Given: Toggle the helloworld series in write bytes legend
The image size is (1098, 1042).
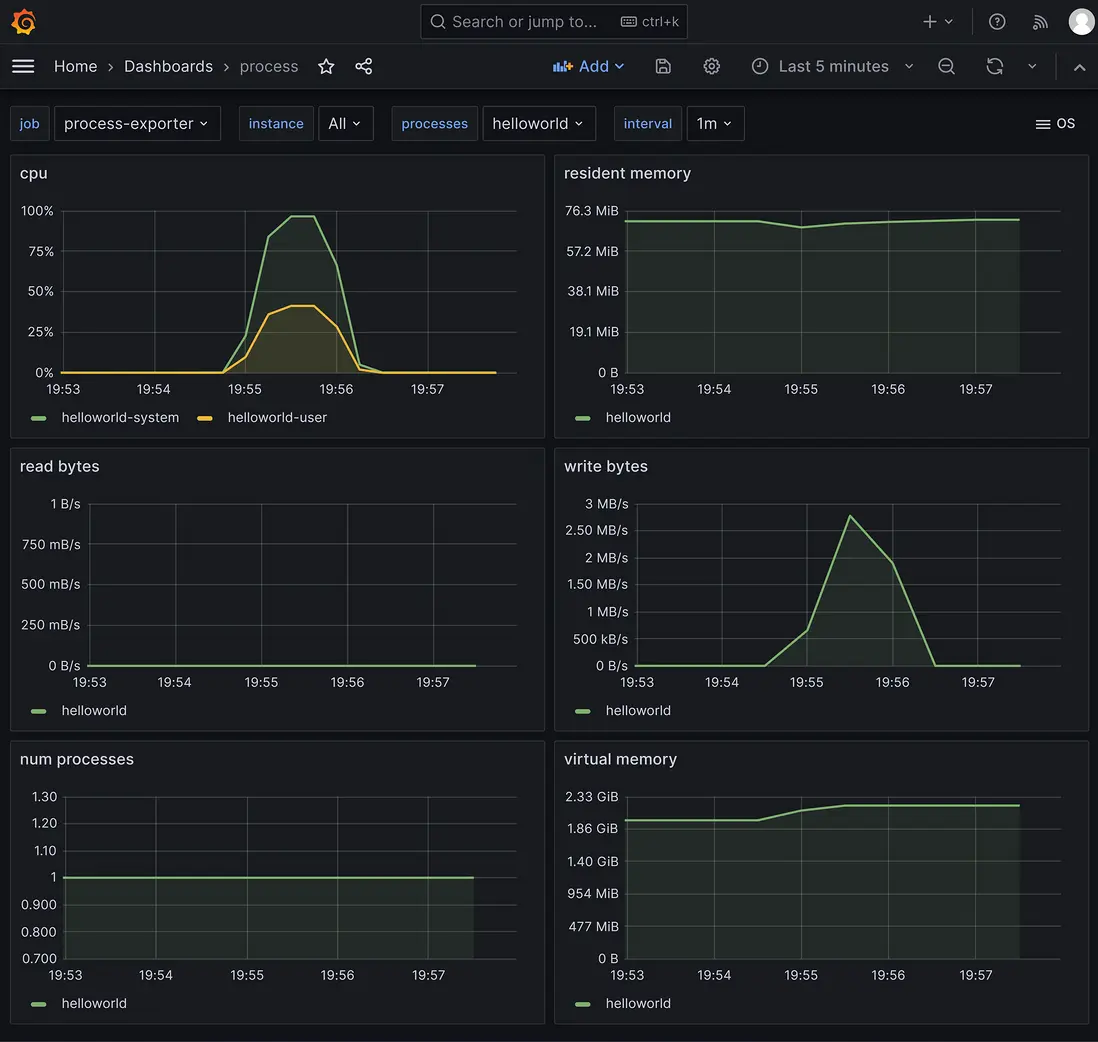Looking at the screenshot, I should (x=639, y=710).
